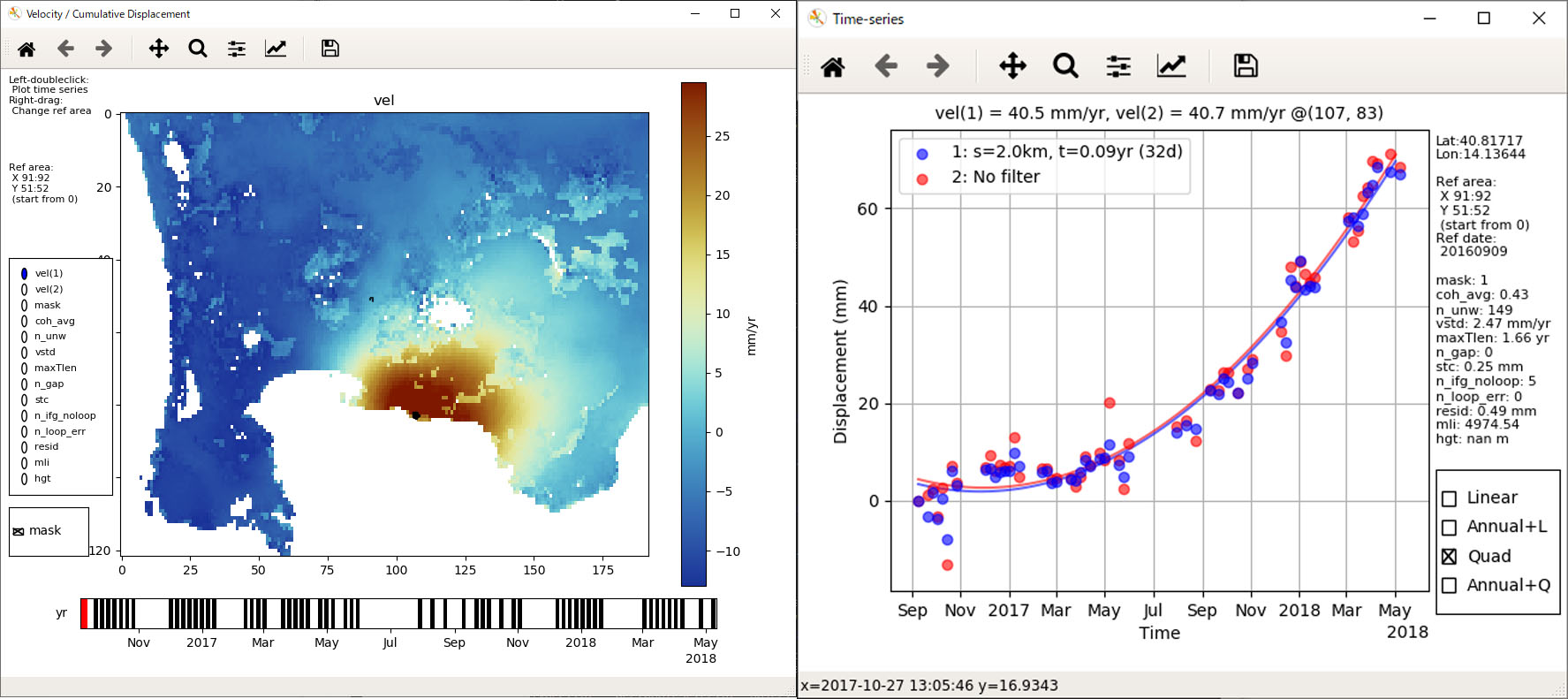Click 'Lat:40.81717' text in Time-series window
This screenshot has width=1568, height=699.
click(x=1479, y=141)
